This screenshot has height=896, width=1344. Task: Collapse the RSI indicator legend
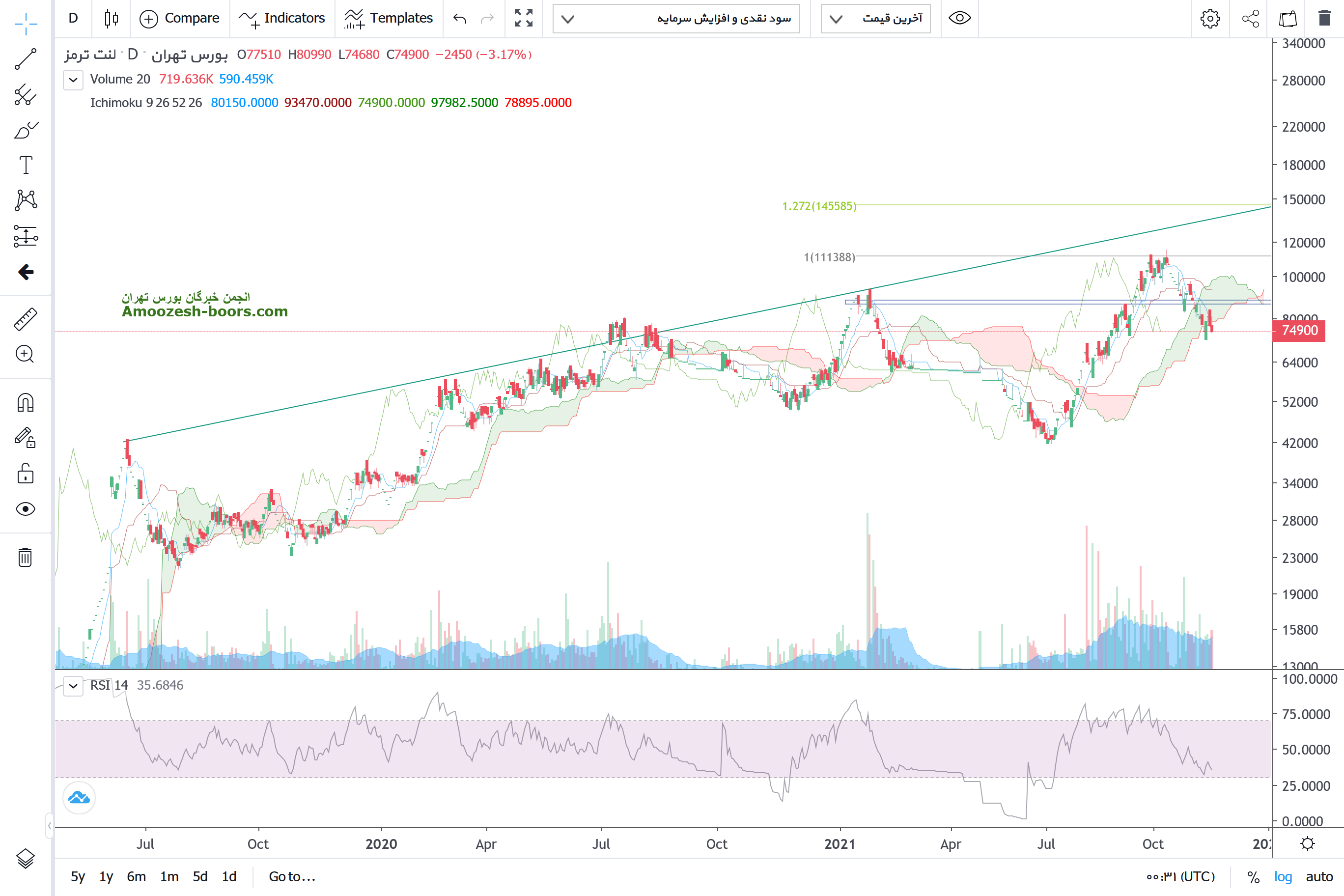point(73,685)
